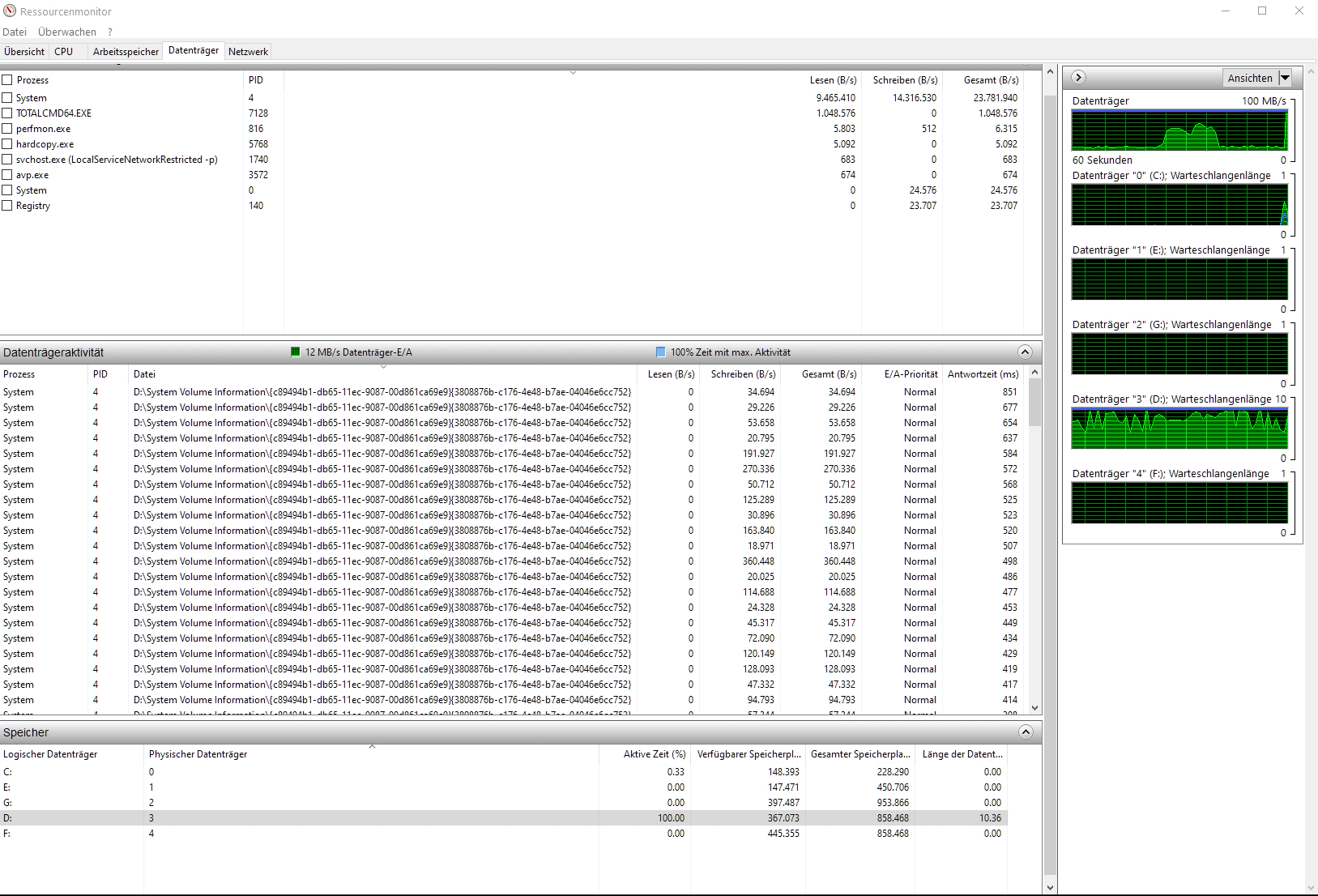The height and width of the screenshot is (896, 1318).
Task: Switch to the Arbeitsspeicher tab
Action: pos(126,52)
